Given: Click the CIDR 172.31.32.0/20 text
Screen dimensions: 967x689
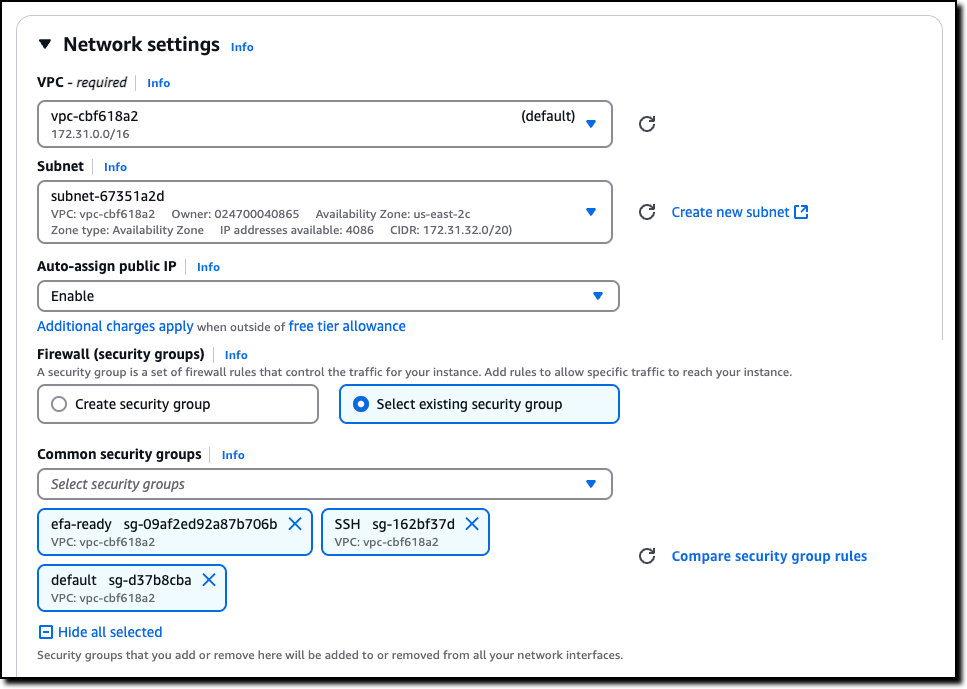Looking at the screenshot, I should 451,230.
